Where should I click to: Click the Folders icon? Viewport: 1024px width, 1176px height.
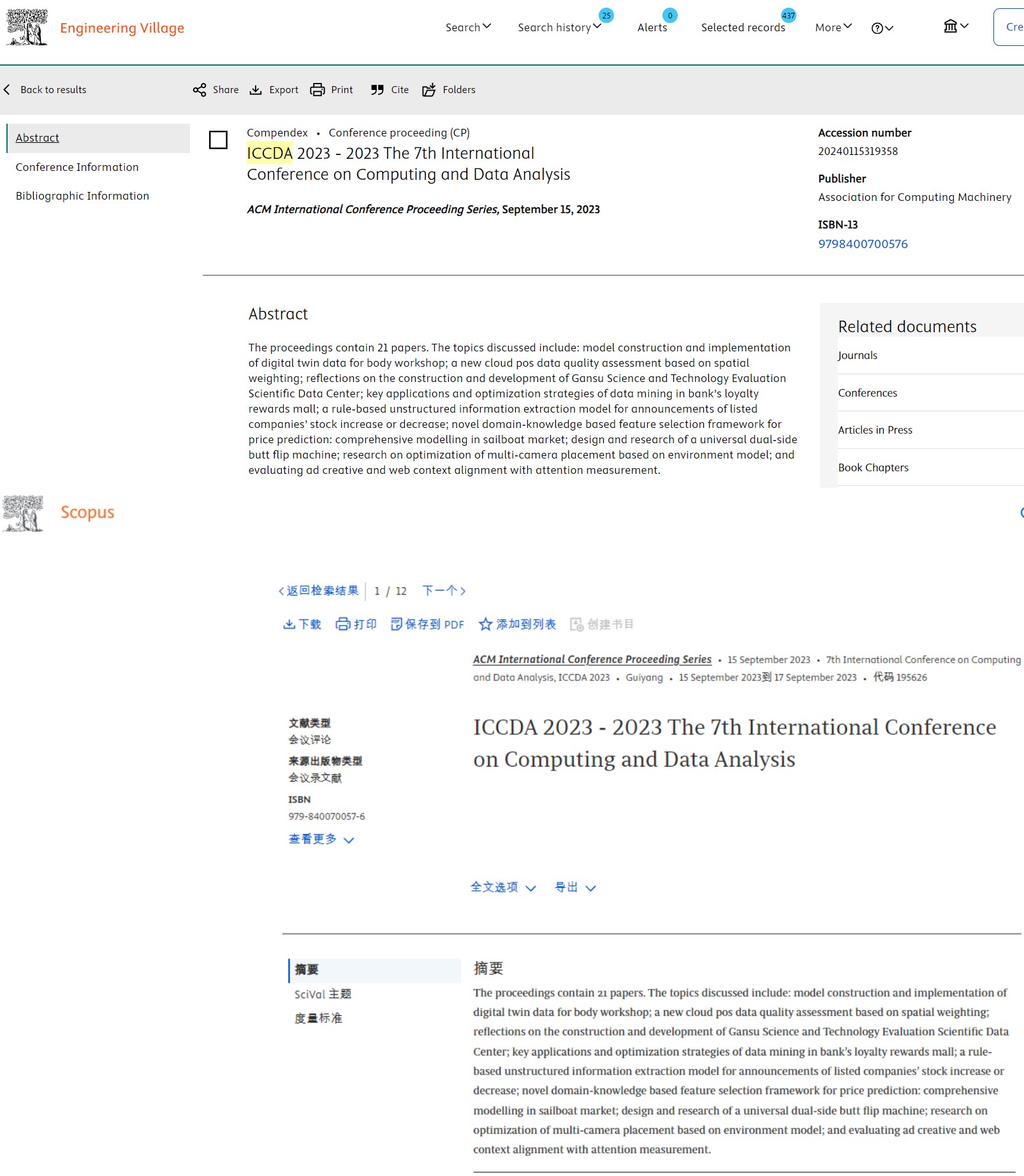pos(429,90)
